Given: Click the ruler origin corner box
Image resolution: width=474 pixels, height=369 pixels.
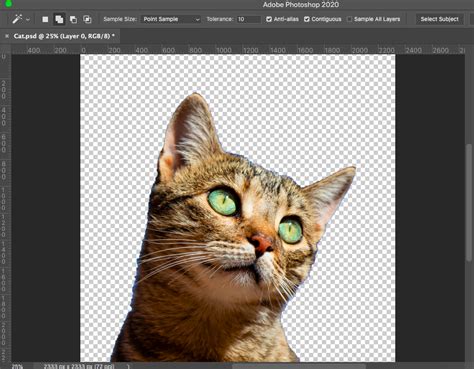Looking at the screenshot, I should pyautogui.click(x=6, y=50).
